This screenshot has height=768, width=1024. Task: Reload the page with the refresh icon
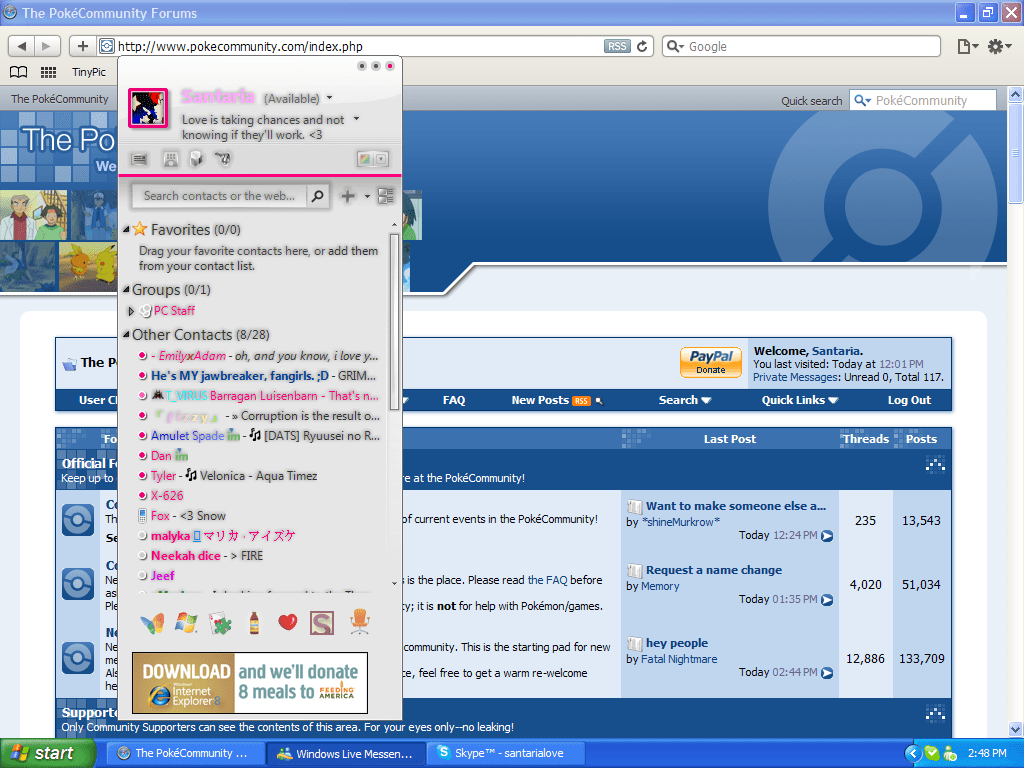coord(642,46)
